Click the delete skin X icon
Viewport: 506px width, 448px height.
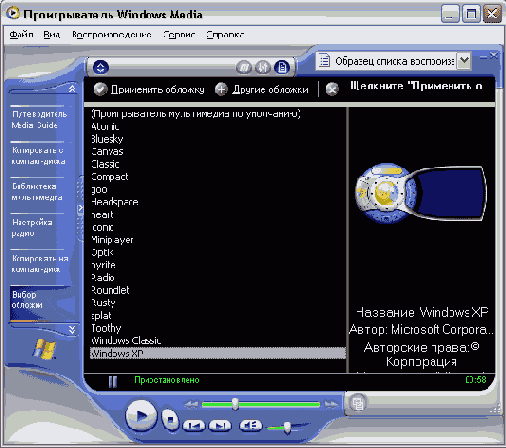click(332, 89)
